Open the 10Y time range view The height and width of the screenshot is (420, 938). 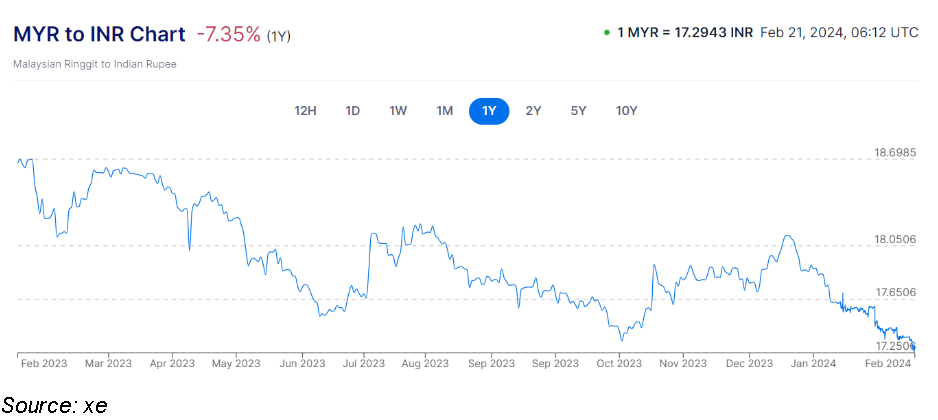click(x=626, y=111)
